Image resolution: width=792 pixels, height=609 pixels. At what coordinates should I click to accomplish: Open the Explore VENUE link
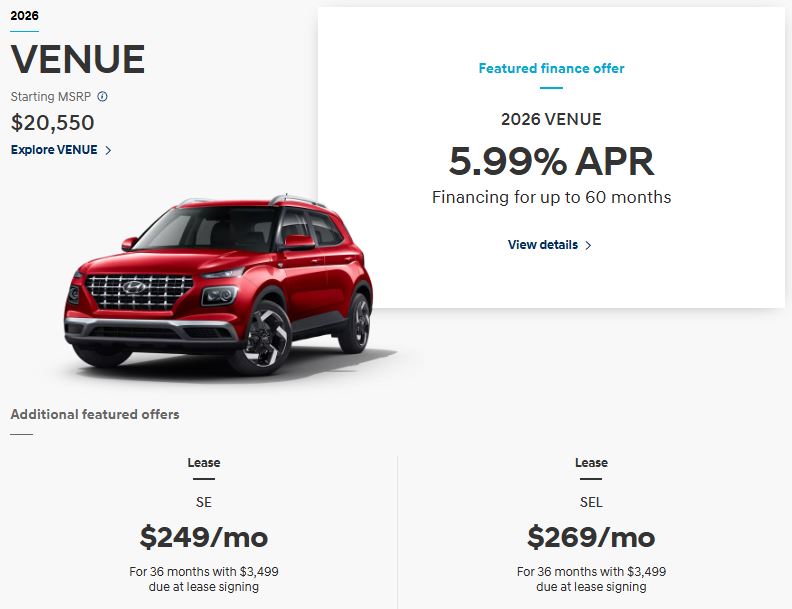click(54, 150)
